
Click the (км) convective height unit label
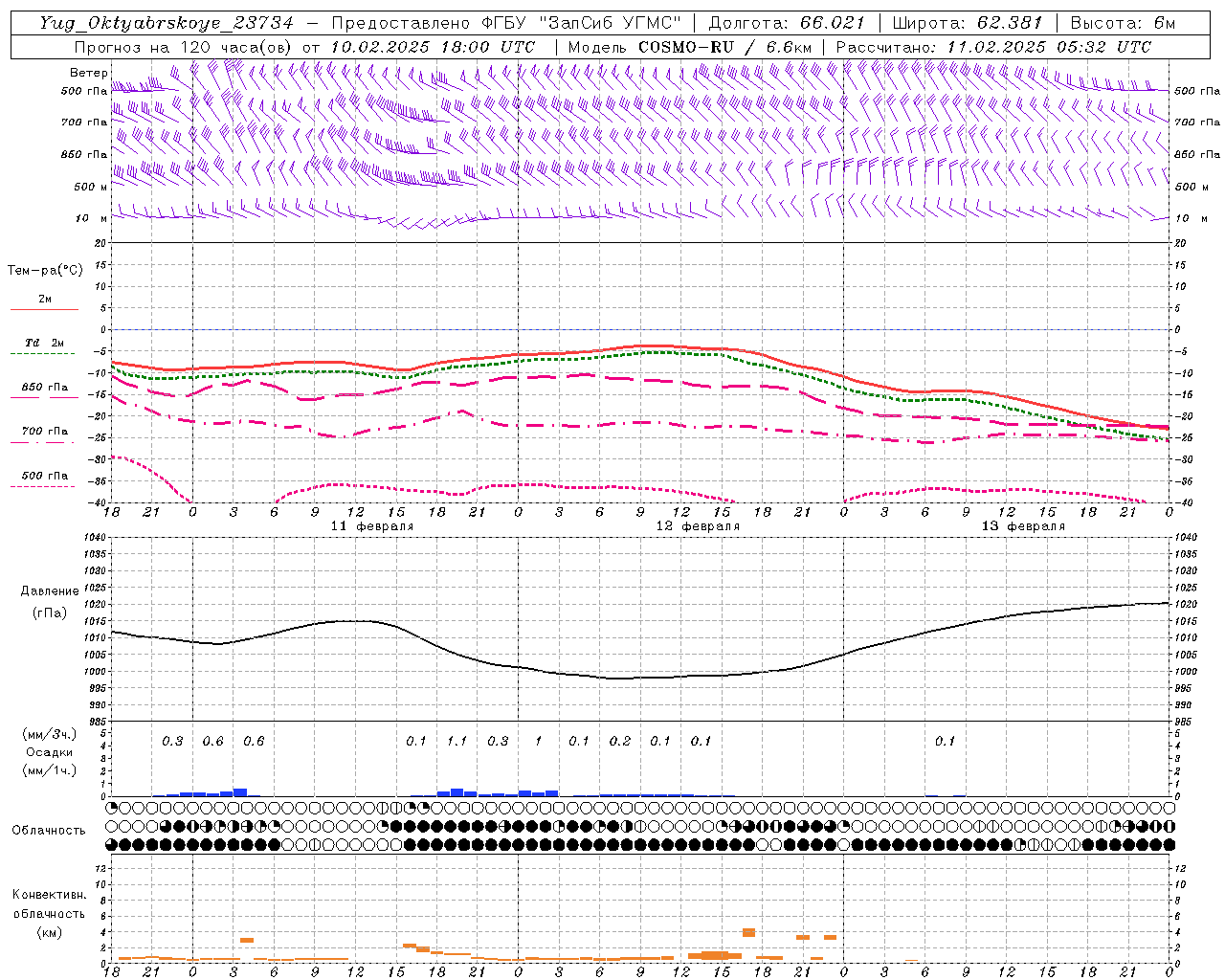tap(50, 931)
